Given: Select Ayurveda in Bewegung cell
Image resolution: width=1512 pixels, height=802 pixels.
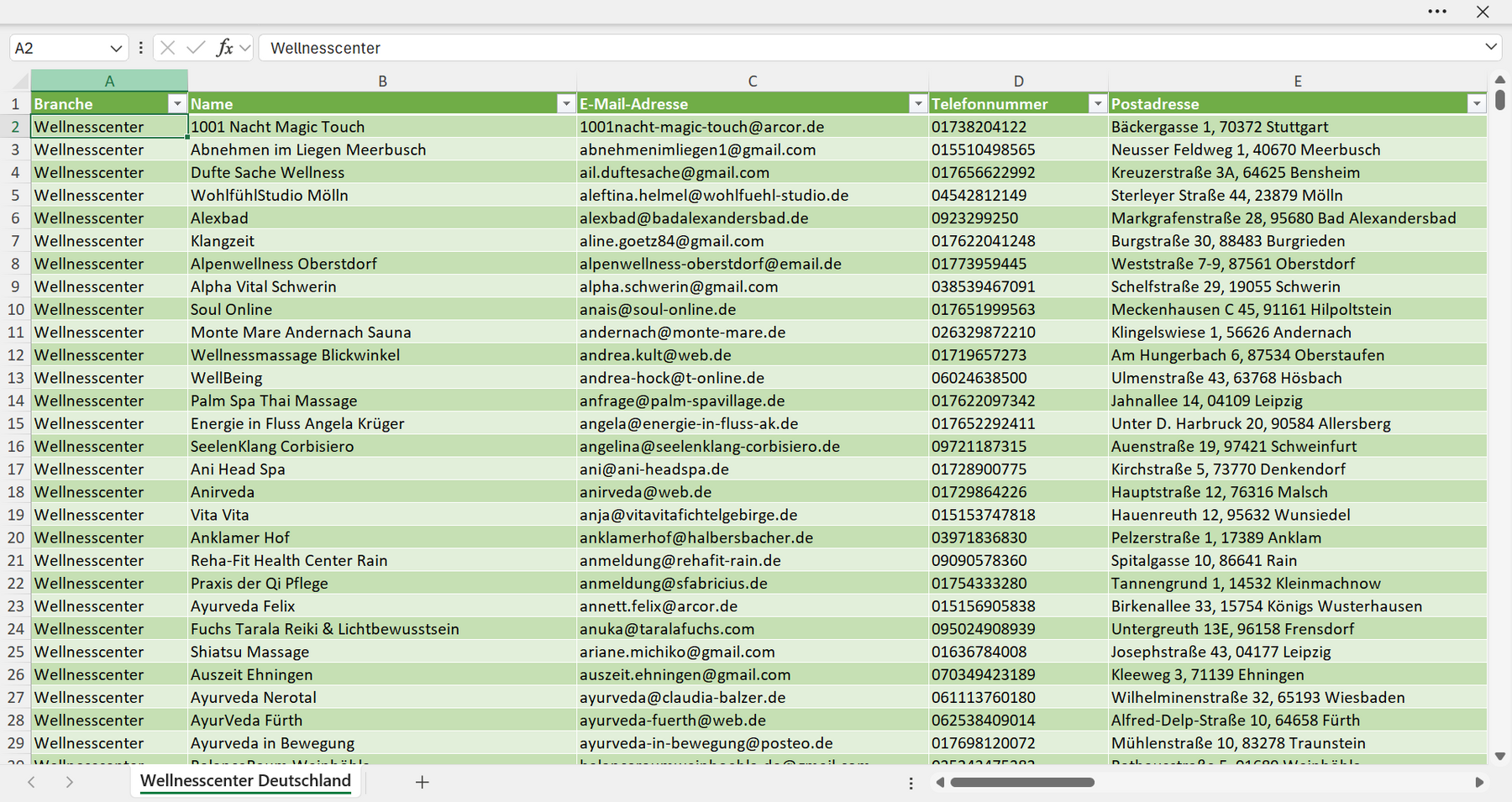Looking at the screenshot, I should (x=382, y=742).
